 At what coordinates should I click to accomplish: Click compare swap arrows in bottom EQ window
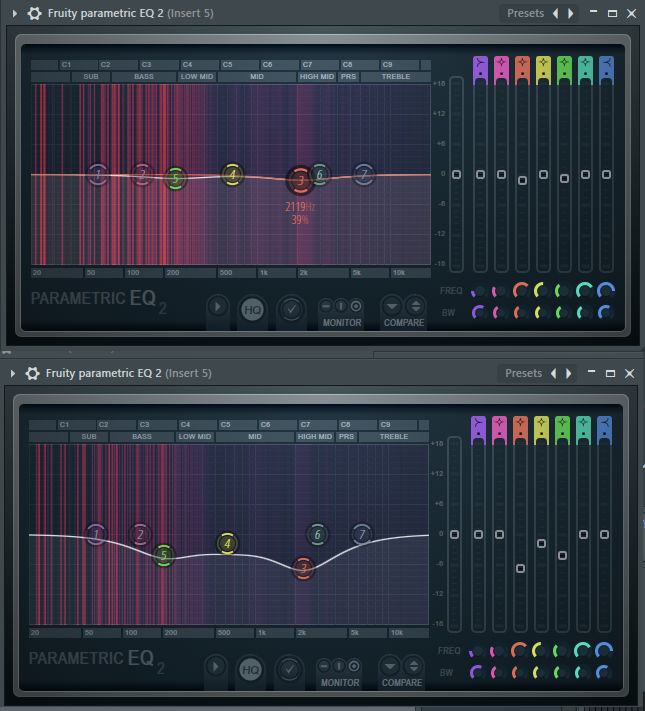click(x=414, y=667)
